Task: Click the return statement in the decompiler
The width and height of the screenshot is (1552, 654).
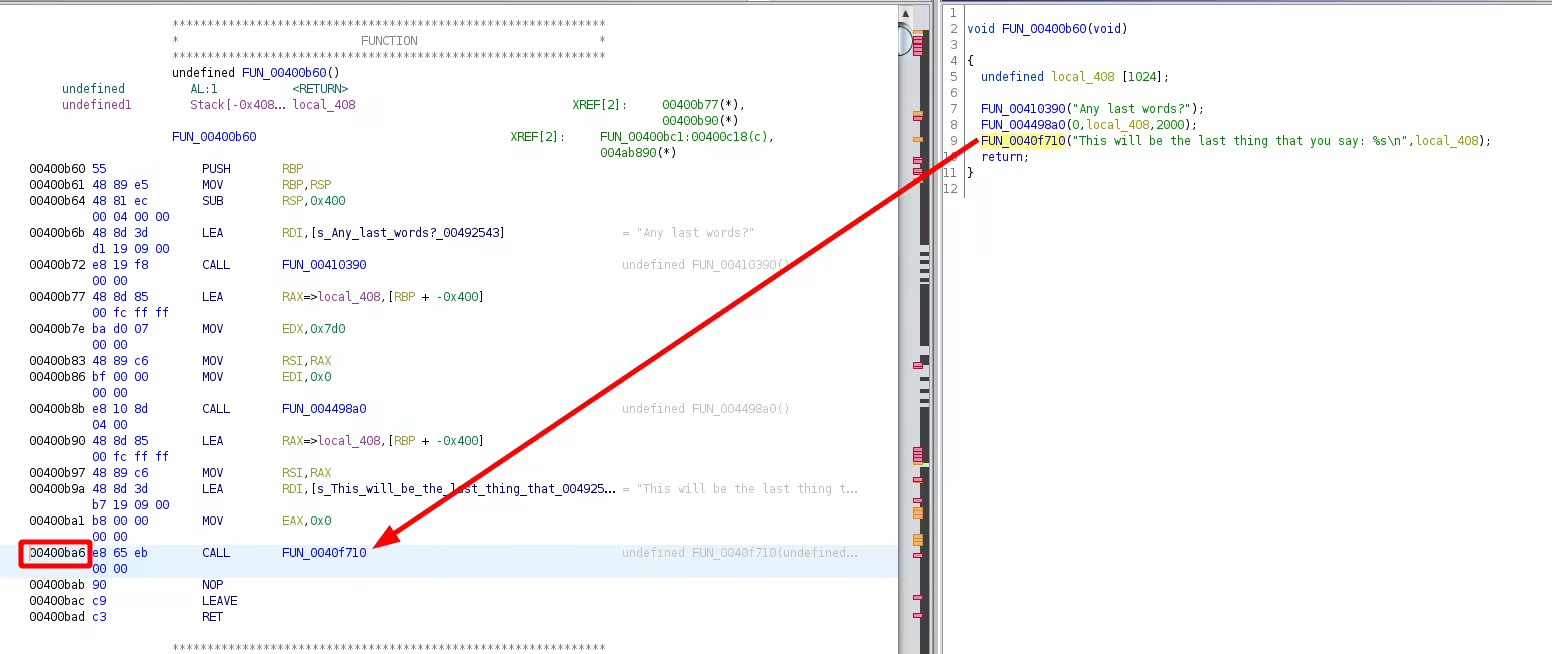Action: 1004,157
